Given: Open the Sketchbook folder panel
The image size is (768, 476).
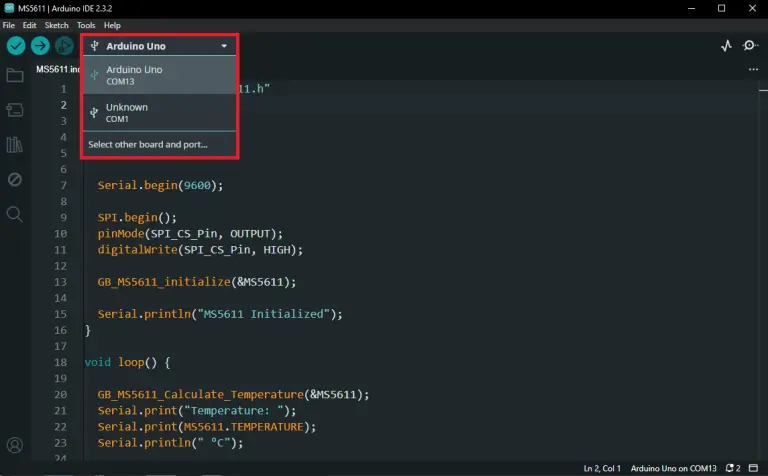Looking at the screenshot, I should (15, 75).
